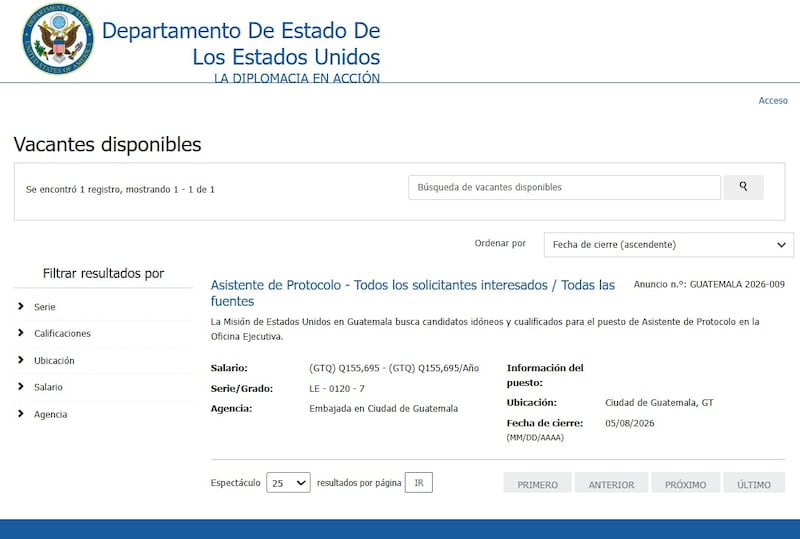
Task: Click the IR go button
Action: click(418, 483)
